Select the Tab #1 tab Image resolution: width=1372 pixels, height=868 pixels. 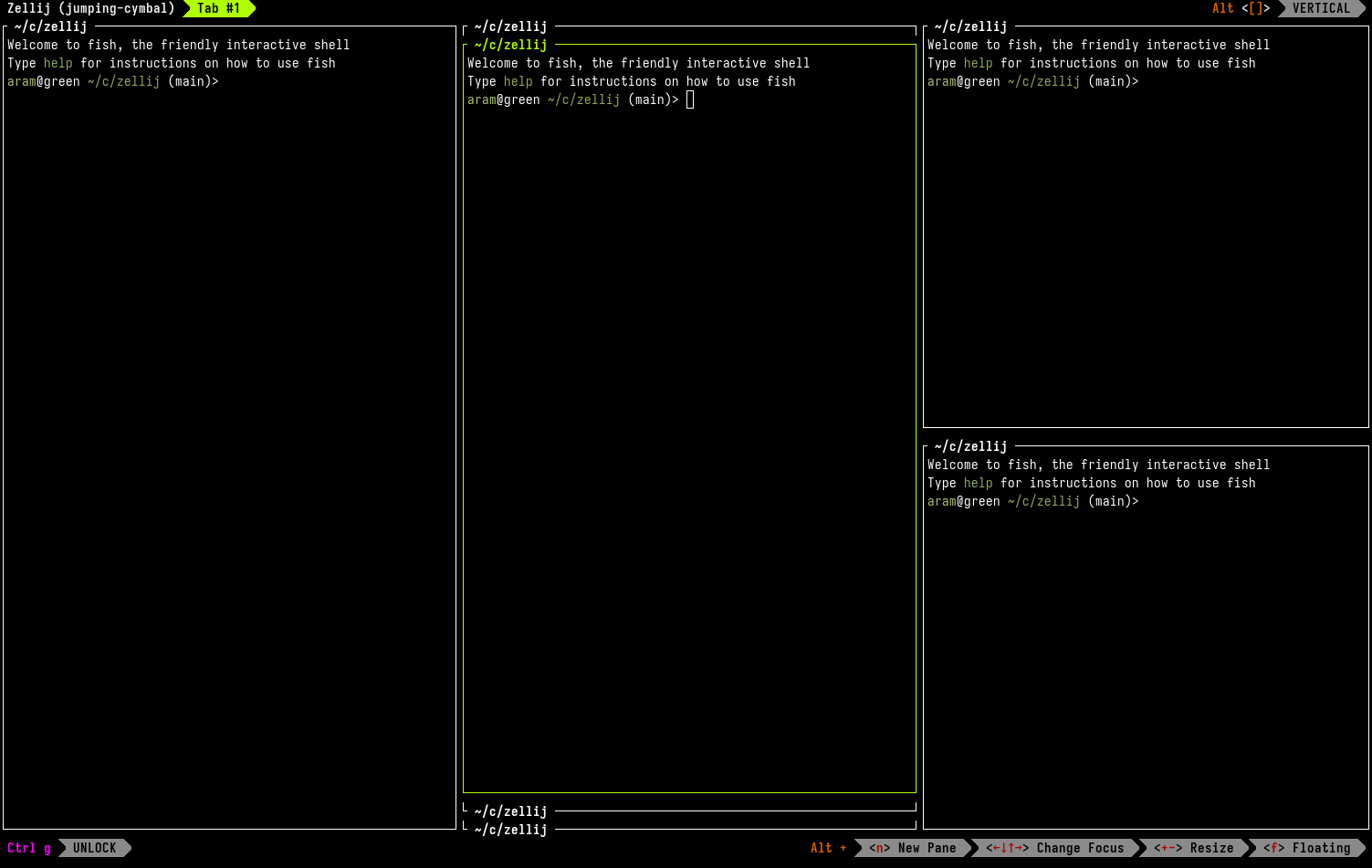click(x=219, y=8)
